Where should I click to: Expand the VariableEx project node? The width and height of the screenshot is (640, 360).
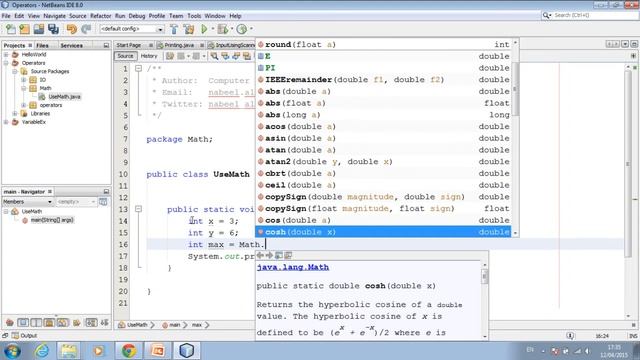coord(6,122)
